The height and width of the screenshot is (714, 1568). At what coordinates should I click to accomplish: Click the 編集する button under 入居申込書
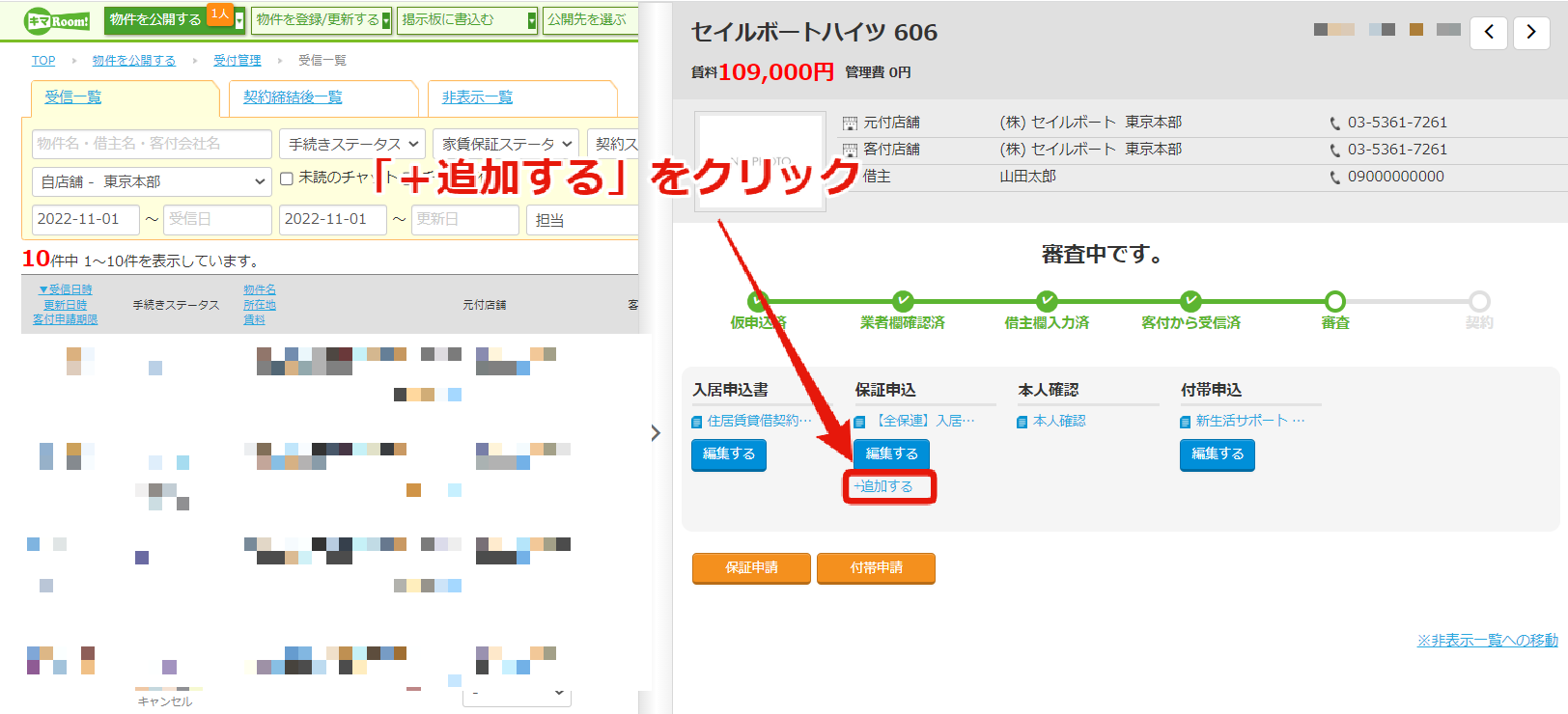click(729, 454)
